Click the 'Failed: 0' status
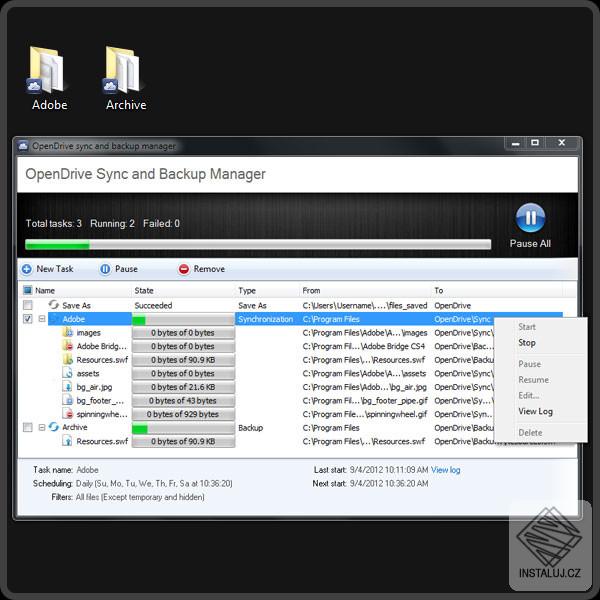The height and width of the screenshot is (600, 600). (161, 223)
